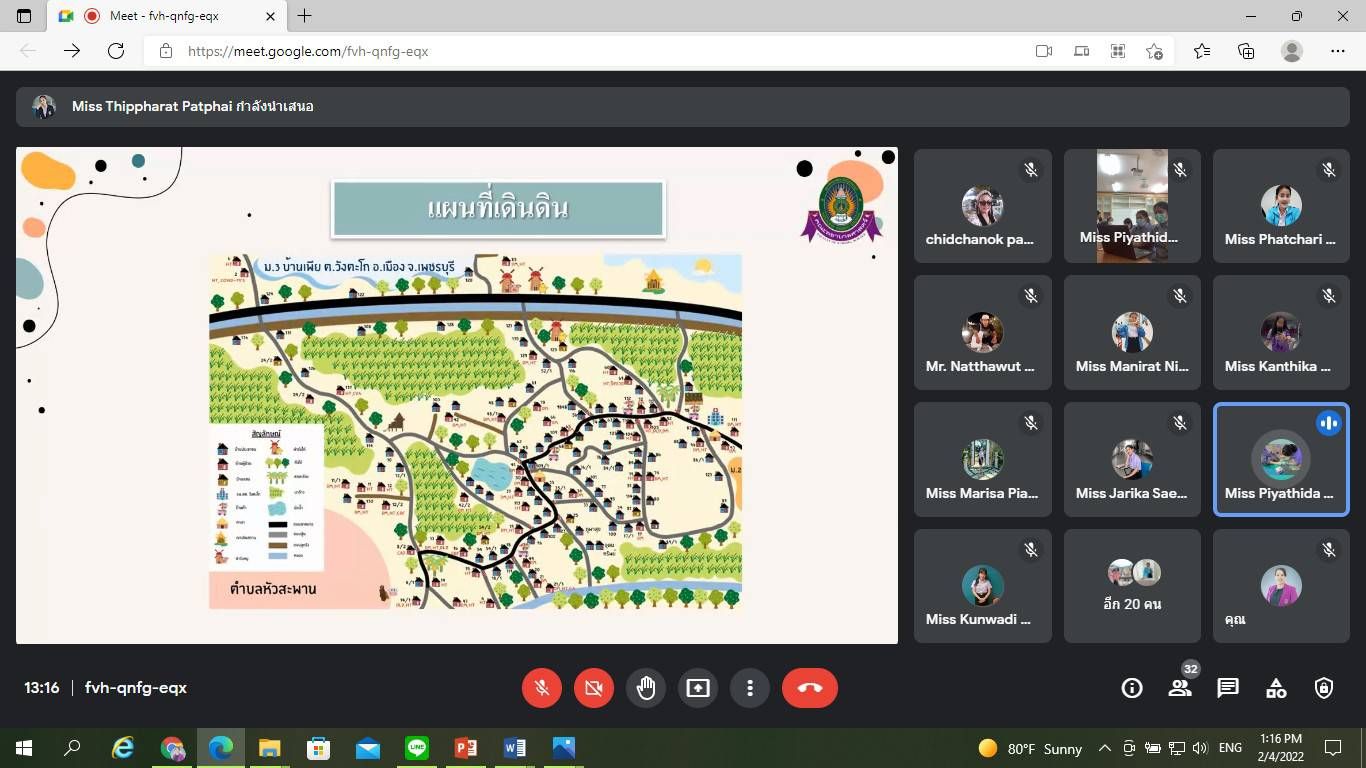Click the Meet browser tab
This screenshot has height=768, width=1366.
click(x=160, y=16)
